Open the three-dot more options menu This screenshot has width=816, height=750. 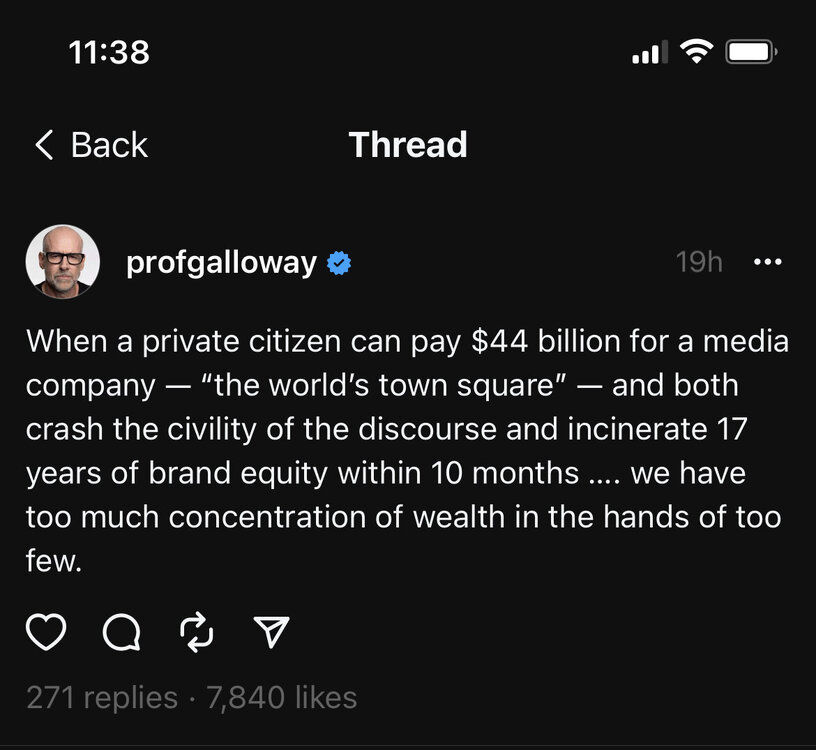767,263
